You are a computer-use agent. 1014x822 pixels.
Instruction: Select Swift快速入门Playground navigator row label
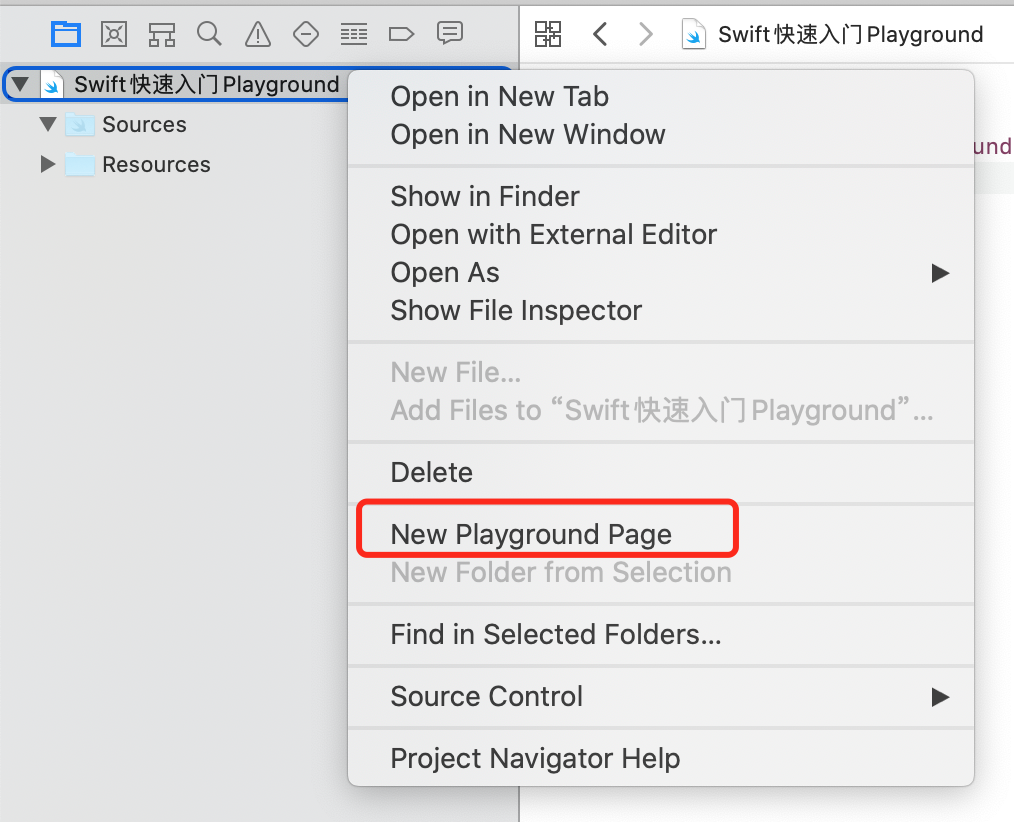tap(206, 84)
